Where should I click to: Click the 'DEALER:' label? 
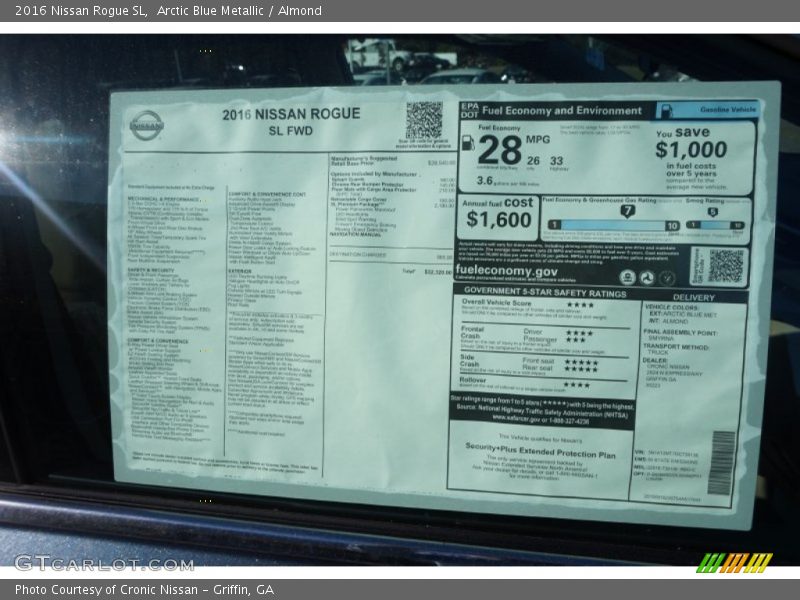tap(656, 360)
